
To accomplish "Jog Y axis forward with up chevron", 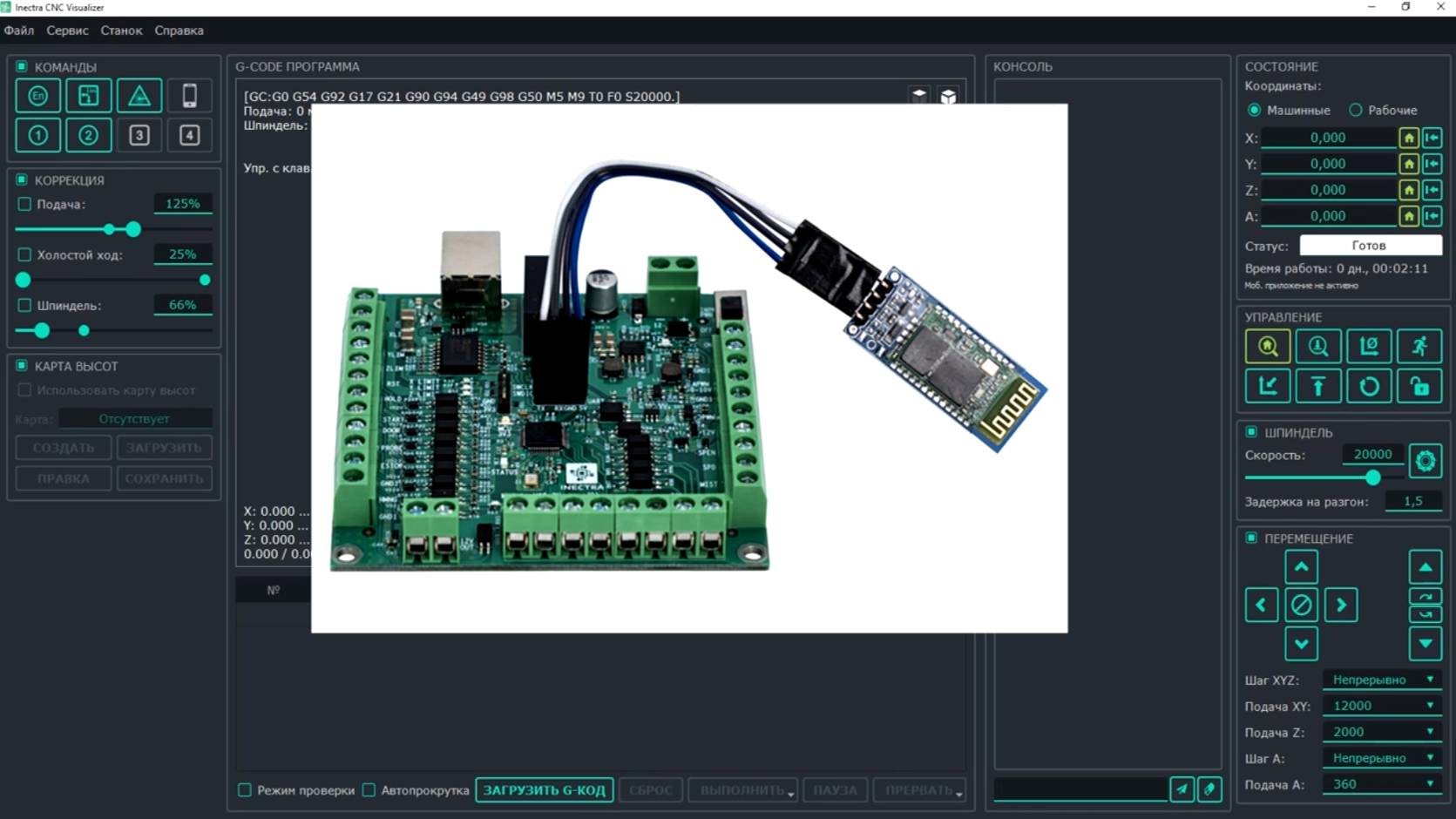I will (1301, 567).
